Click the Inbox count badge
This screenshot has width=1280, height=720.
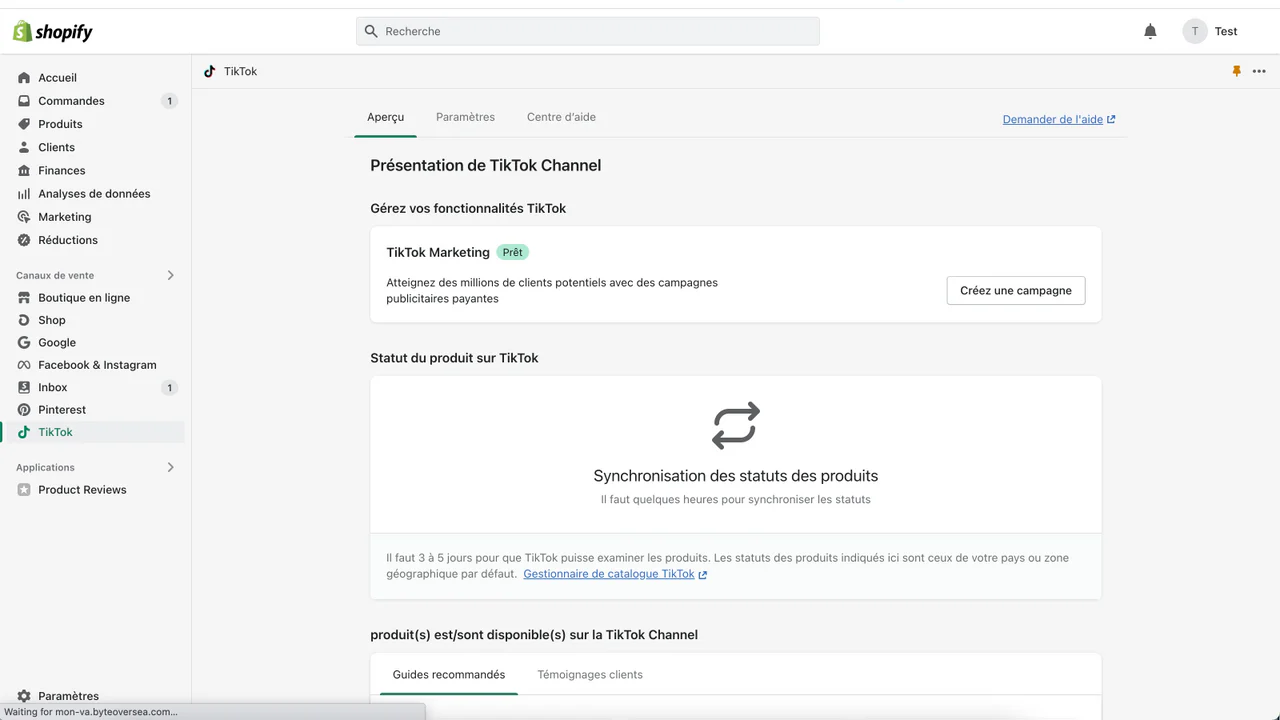[x=169, y=388]
